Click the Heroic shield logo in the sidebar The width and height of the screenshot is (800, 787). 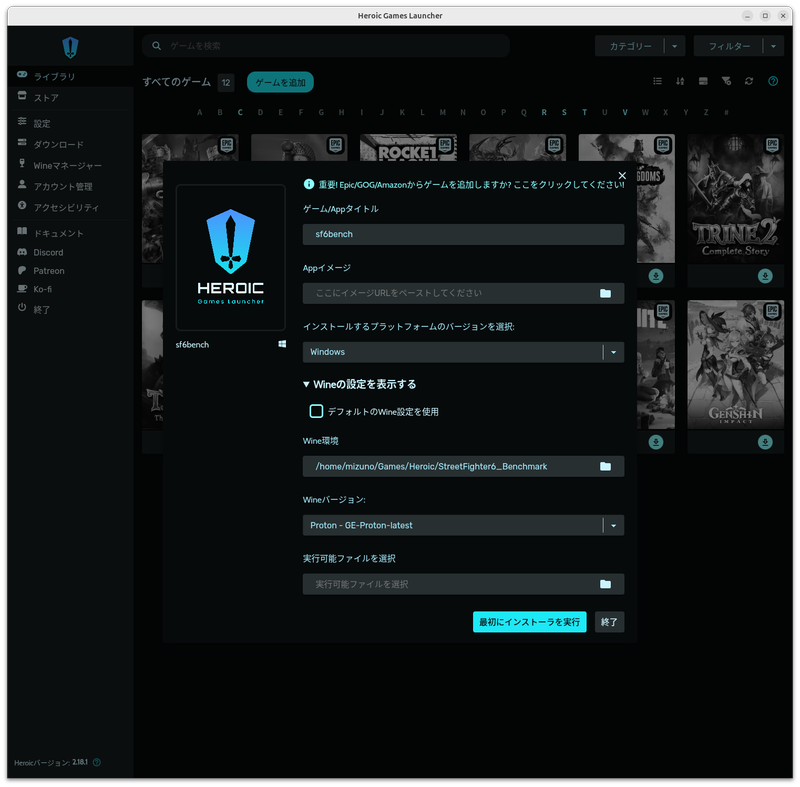coord(70,47)
